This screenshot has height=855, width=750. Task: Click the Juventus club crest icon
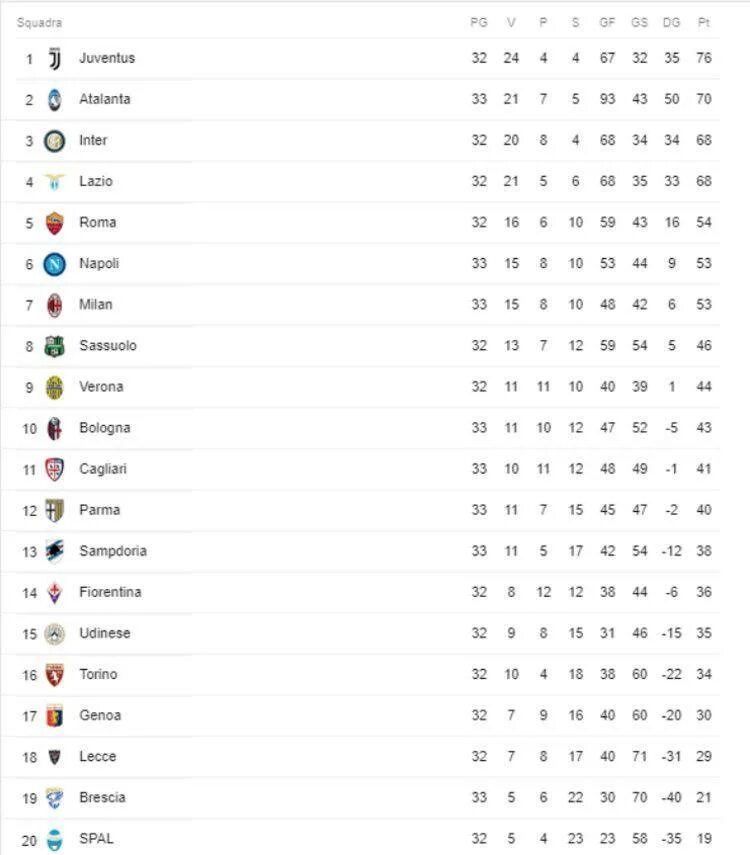pos(55,59)
